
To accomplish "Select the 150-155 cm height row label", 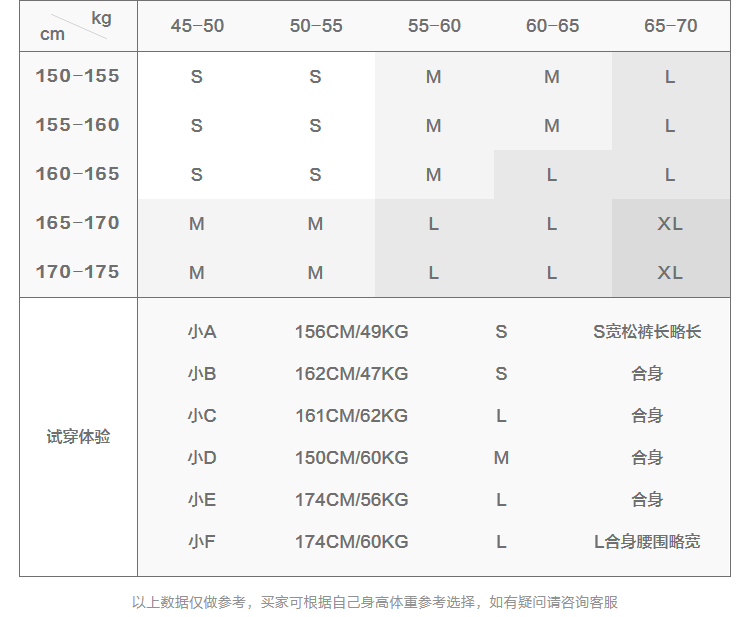I will tap(78, 76).
